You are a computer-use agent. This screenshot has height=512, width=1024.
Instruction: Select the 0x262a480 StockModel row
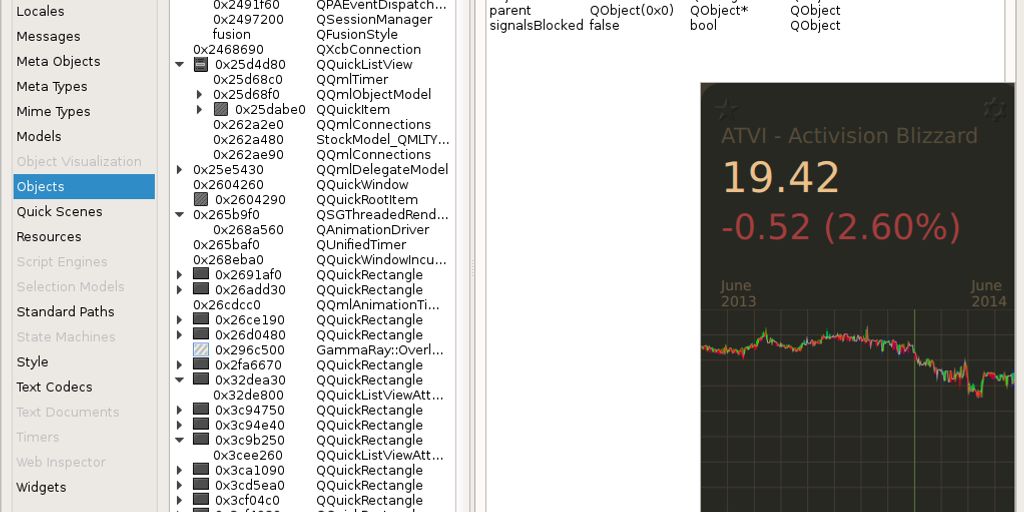(x=312, y=140)
